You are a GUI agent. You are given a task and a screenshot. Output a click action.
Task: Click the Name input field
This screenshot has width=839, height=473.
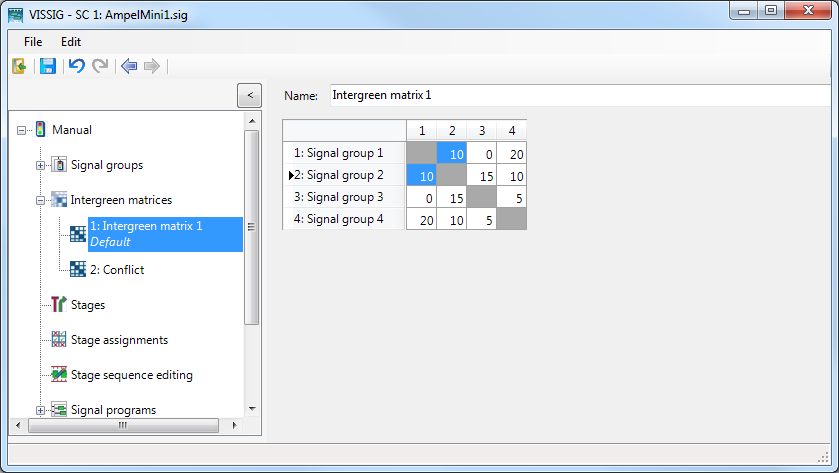point(580,95)
